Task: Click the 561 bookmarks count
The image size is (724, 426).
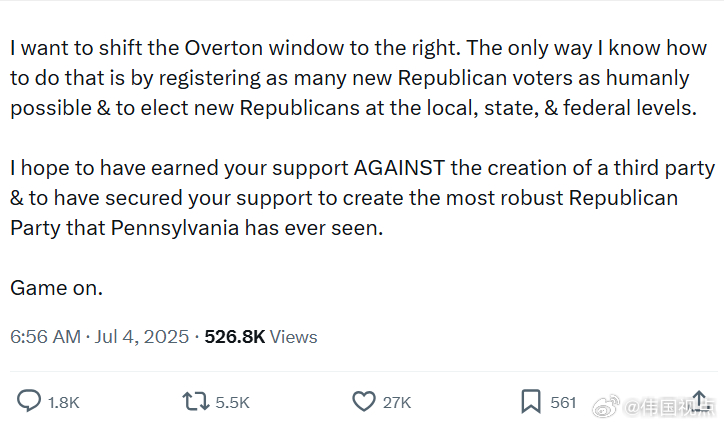Action: click(563, 402)
